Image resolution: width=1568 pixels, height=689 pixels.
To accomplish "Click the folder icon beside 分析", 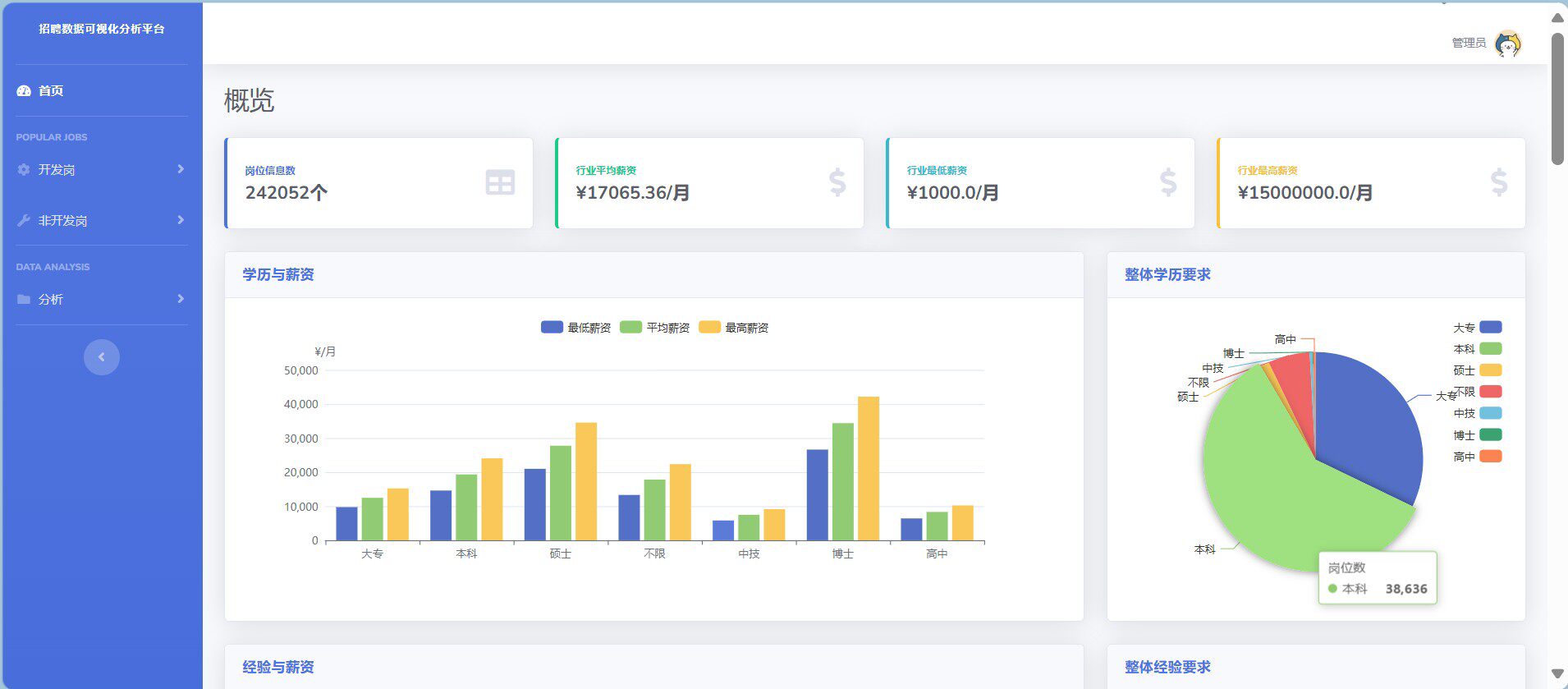I will (x=24, y=299).
